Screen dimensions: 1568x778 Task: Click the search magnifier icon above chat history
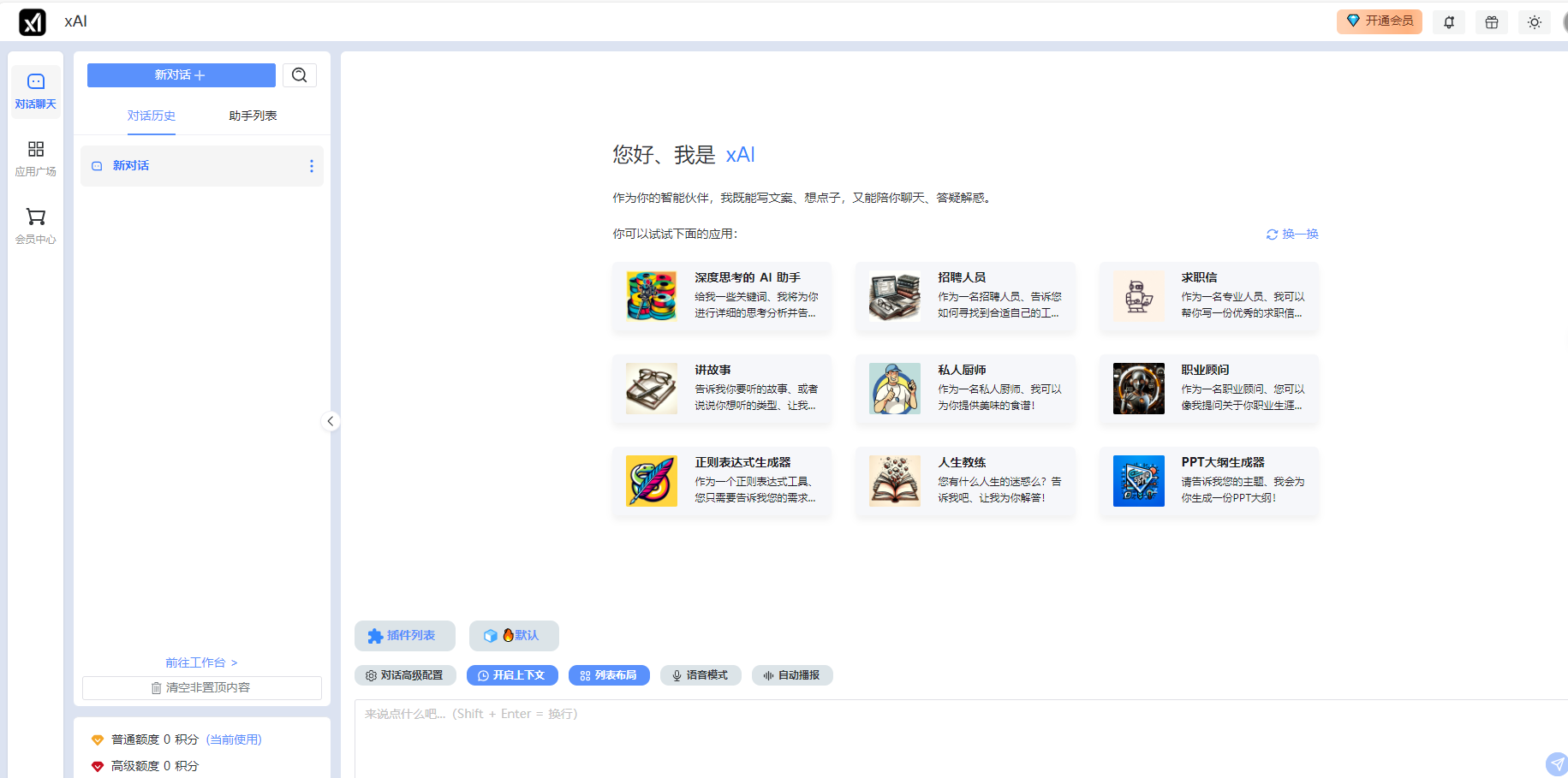[299, 75]
